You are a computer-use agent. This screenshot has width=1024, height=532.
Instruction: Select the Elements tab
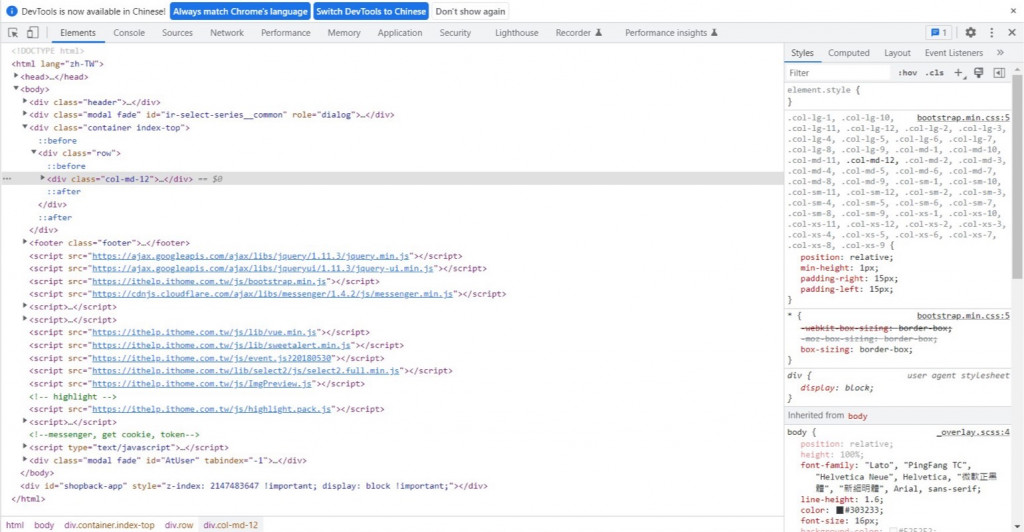point(78,33)
